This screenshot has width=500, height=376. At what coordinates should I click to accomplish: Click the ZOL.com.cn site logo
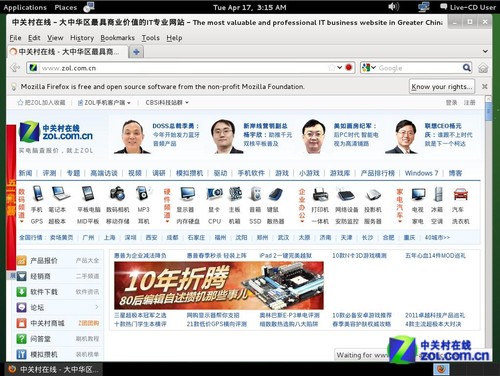tap(56, 132)
